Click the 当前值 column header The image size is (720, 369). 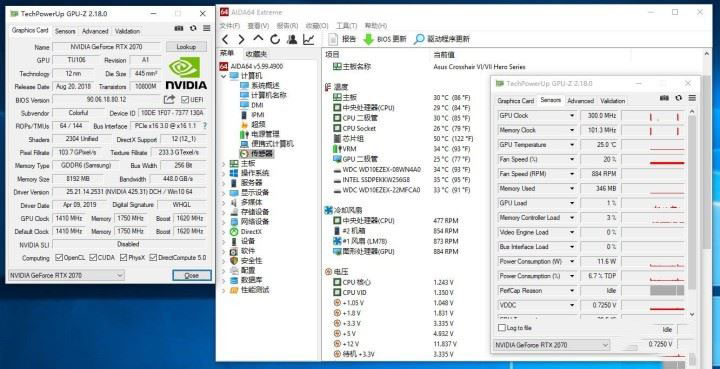point(444,55)
